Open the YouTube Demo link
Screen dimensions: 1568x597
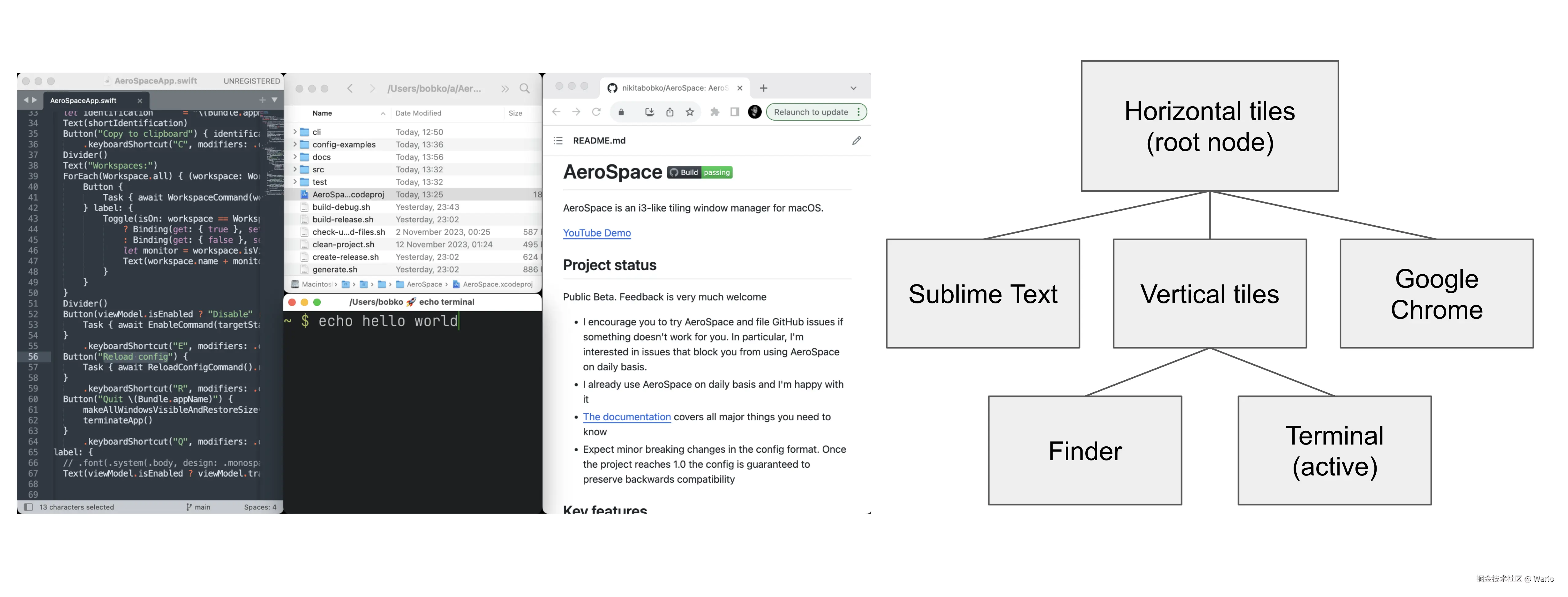pos(597,233)
